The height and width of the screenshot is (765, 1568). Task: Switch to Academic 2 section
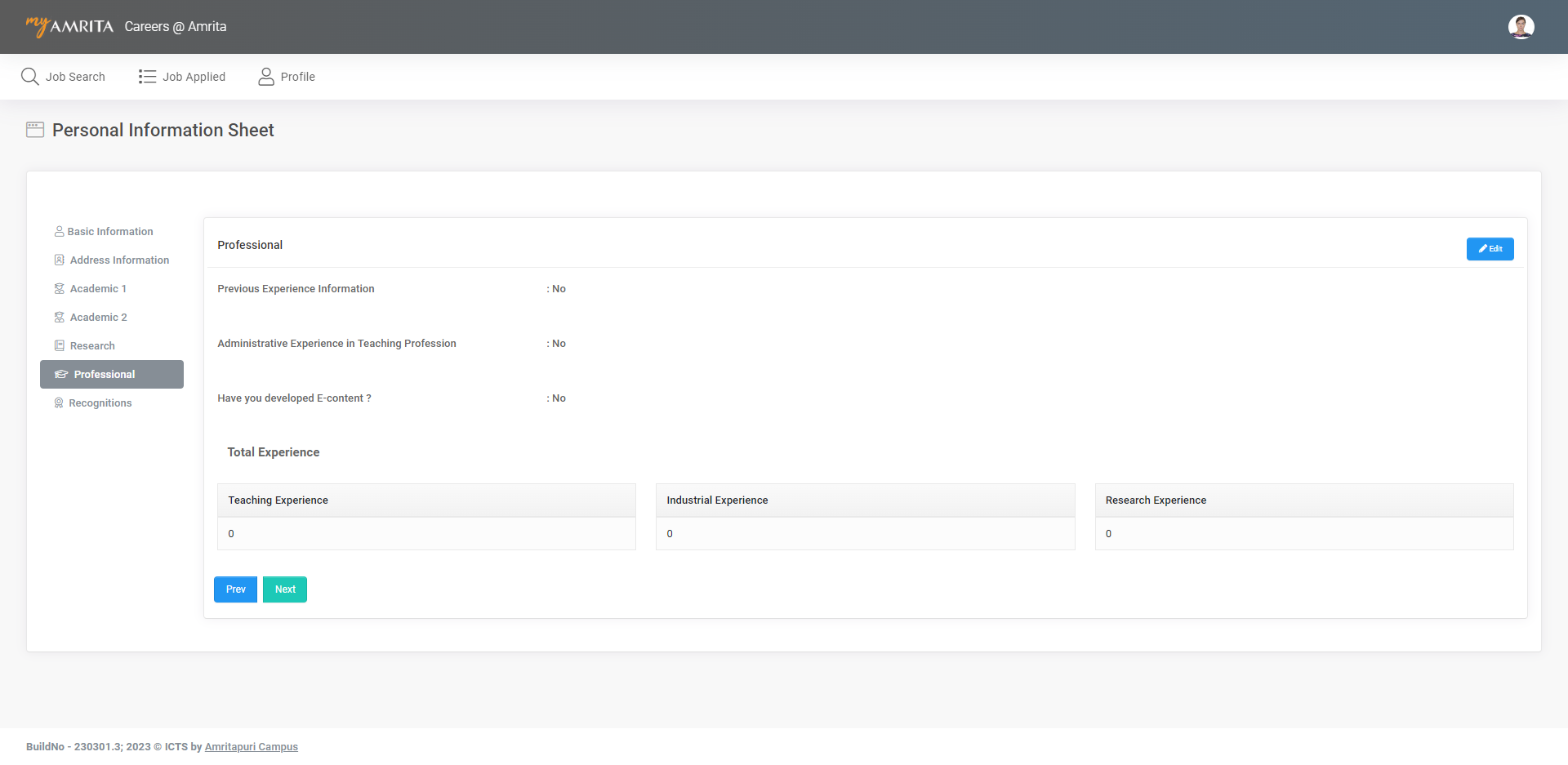(98, 318)
